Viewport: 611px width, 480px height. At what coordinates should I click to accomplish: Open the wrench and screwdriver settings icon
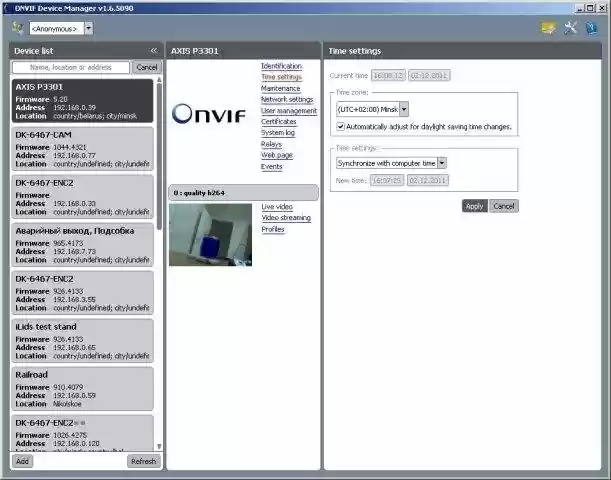[571, 28]
